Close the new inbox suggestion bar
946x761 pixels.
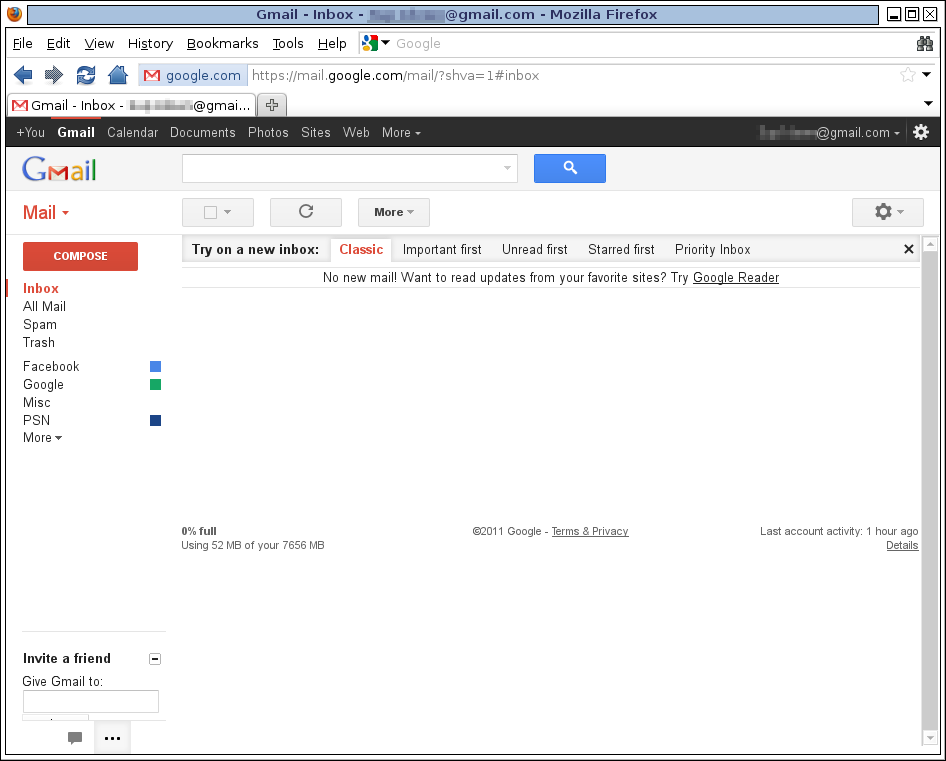tap(909, 249)
